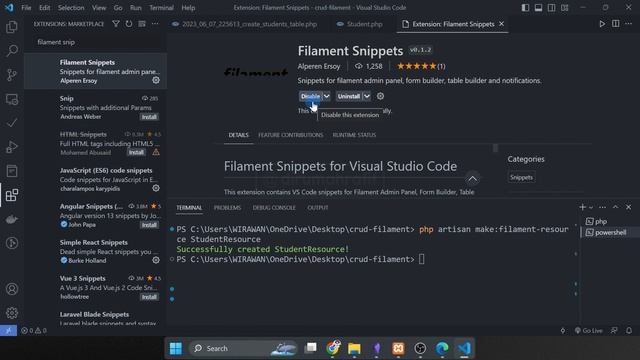Open the Runtime Status tab

coord(354,135)
